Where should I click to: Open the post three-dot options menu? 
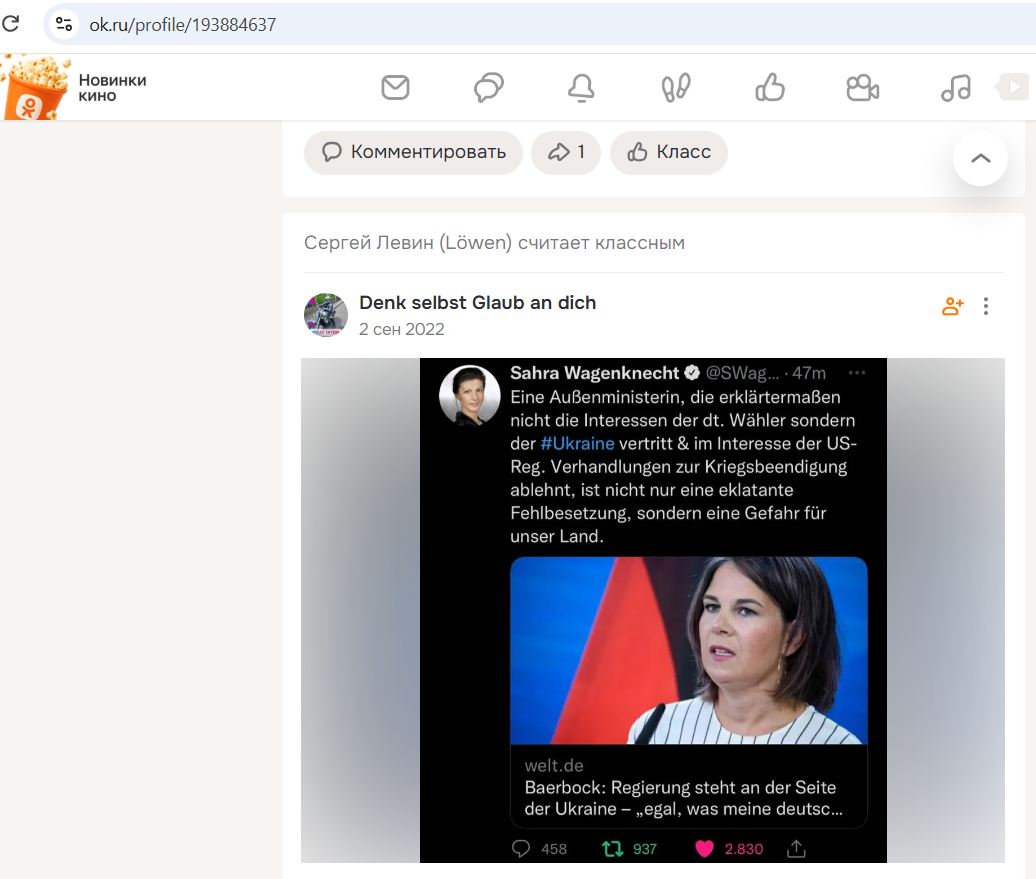pos(986,306)
